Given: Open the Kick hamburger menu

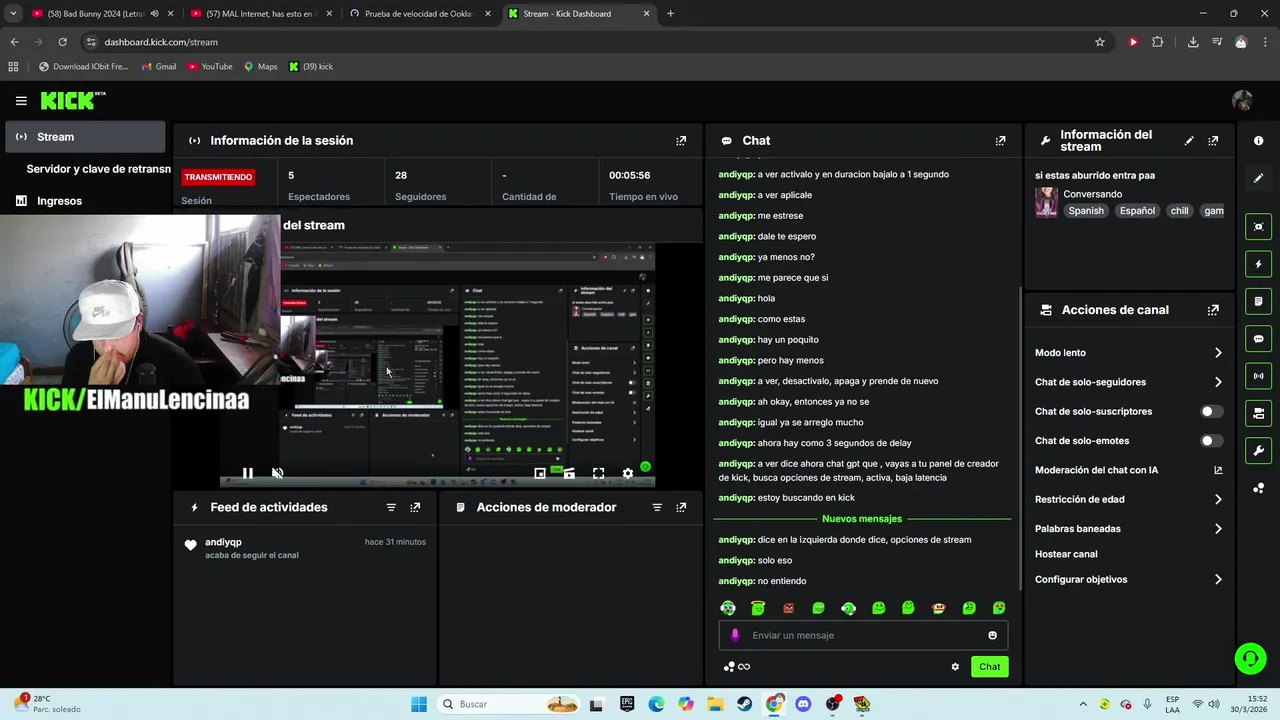Looking at the screenshot, I should click(x=21, y=101).
